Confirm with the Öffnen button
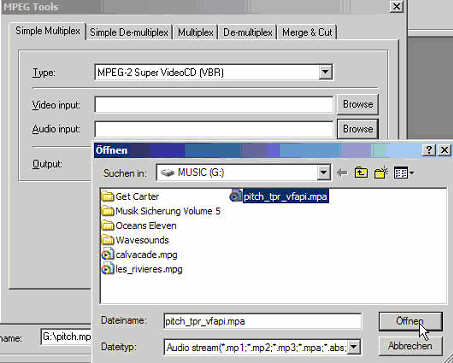Viewport: 453px width, 363px height. tap(411, 321)
